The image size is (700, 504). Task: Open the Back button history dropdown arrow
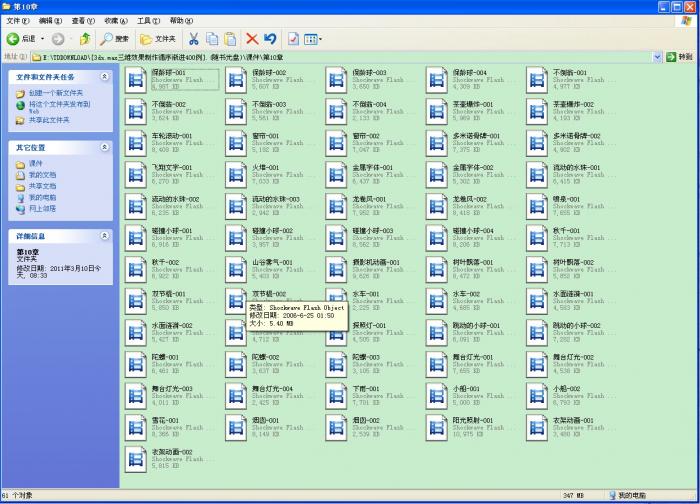click(43, 39)
